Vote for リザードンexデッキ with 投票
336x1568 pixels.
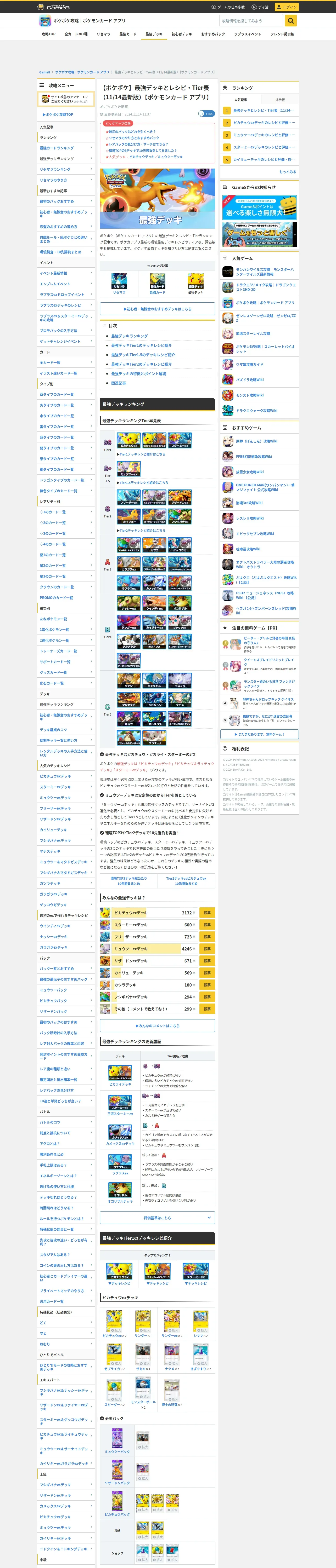pyautogui.click(x=207, y=960)
